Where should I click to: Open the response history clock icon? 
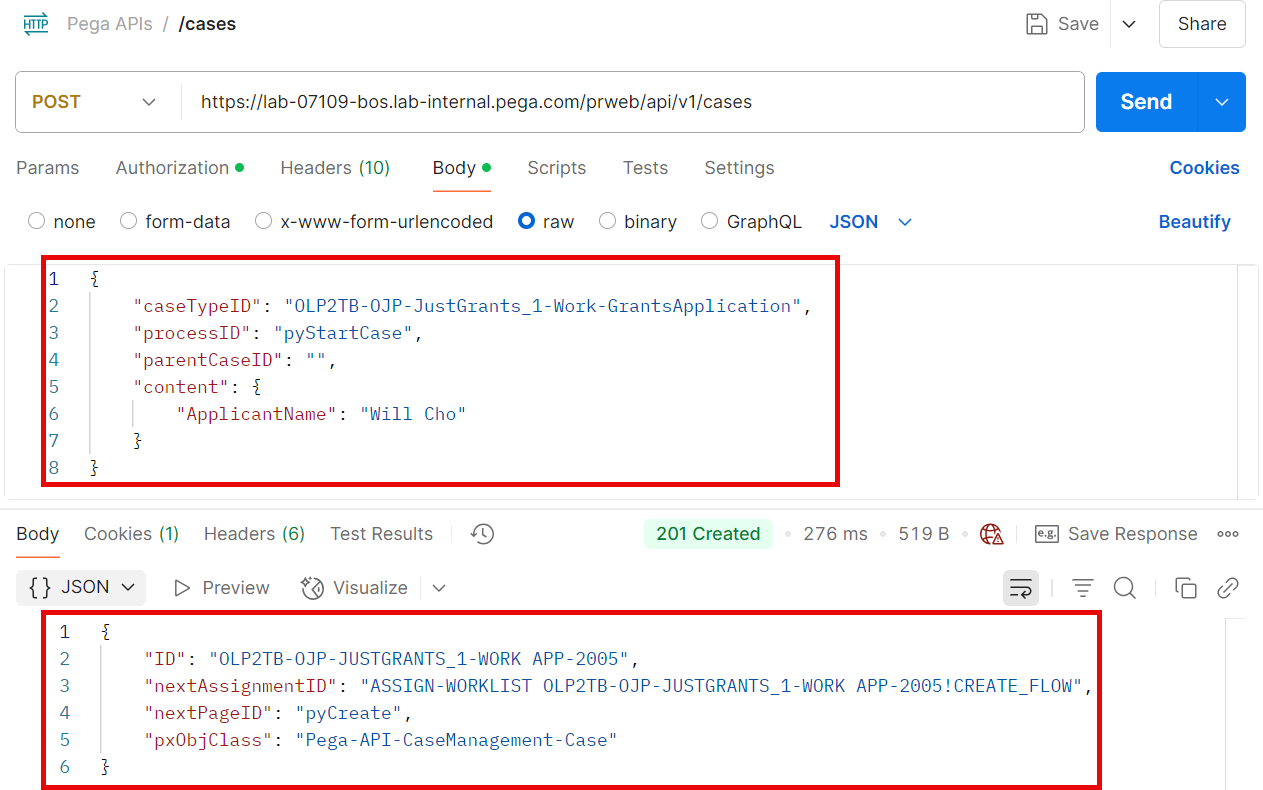tap(482, 534)
